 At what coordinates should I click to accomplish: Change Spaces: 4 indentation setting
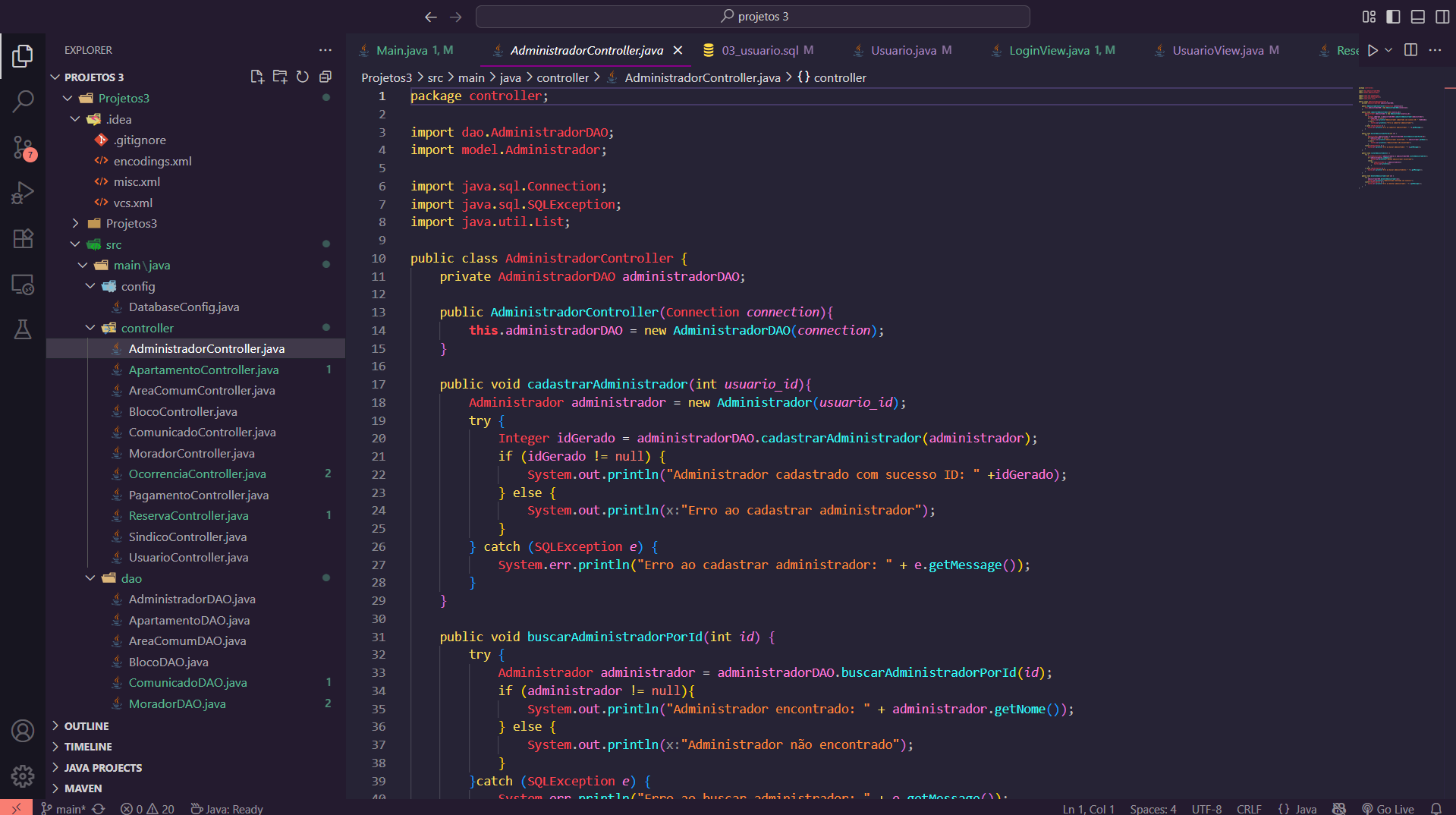click(x=1153, y=809)
